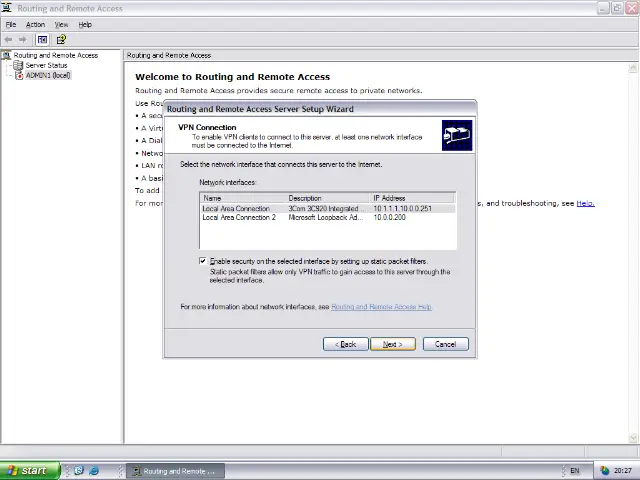
Task: Select ADMIN1 (local) tree node
Action: click(x=48, y=76)
